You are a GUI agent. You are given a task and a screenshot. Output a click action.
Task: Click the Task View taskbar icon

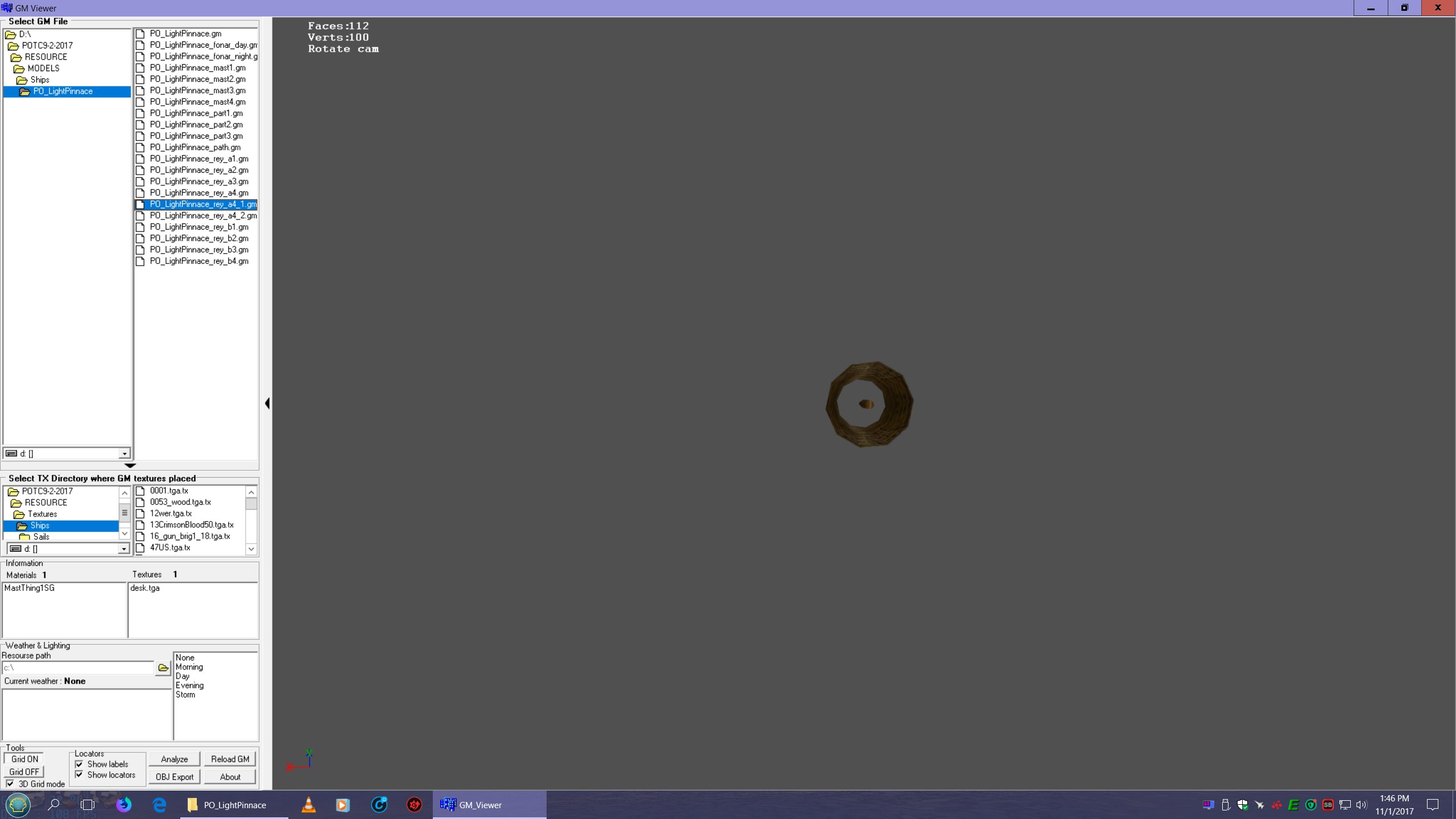(88, 805)
